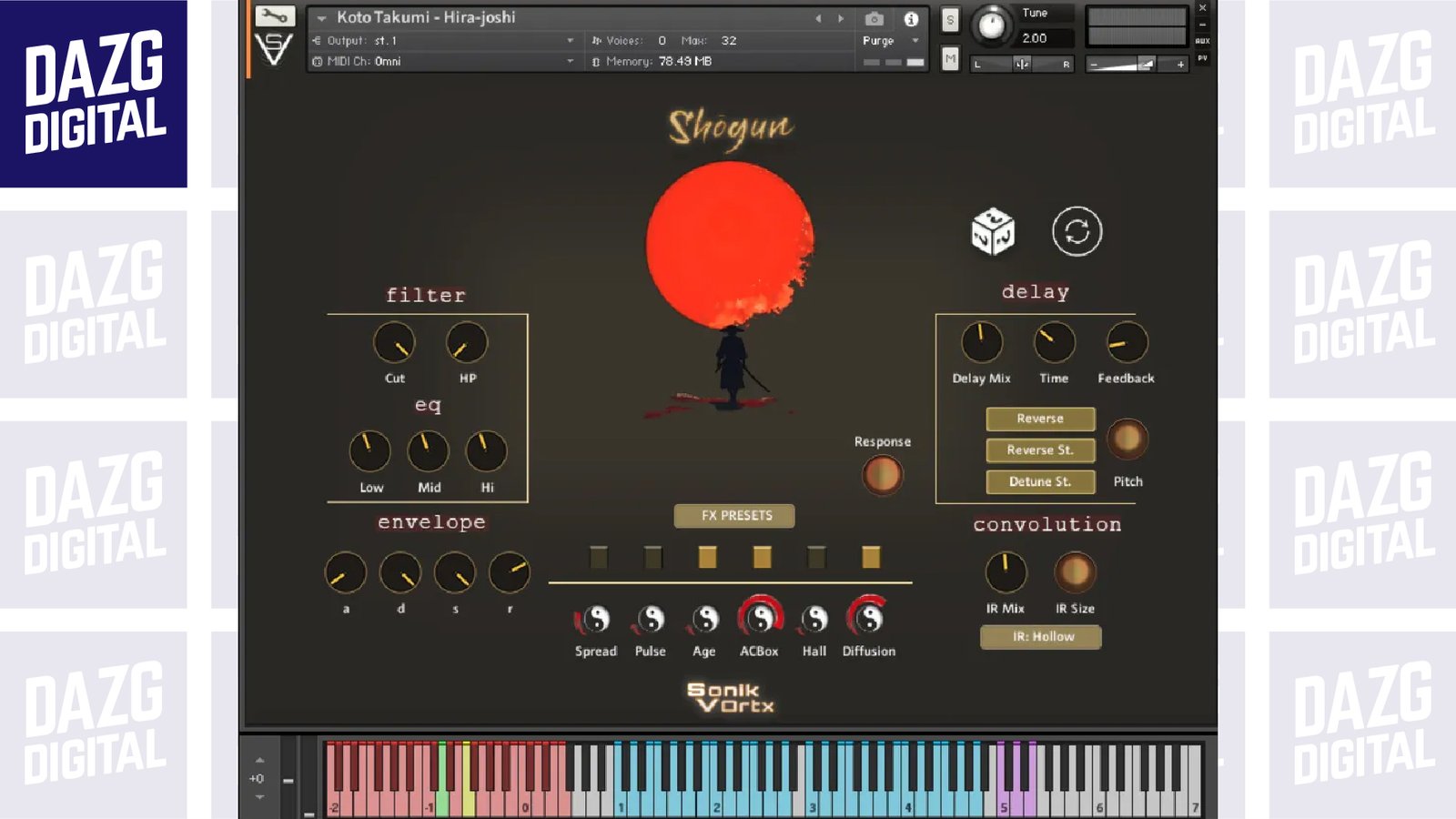The width and height of the screenshot is (1456, 819).
Task: Click the Sonik Vortx logo
Action: (x=731, y=698)
